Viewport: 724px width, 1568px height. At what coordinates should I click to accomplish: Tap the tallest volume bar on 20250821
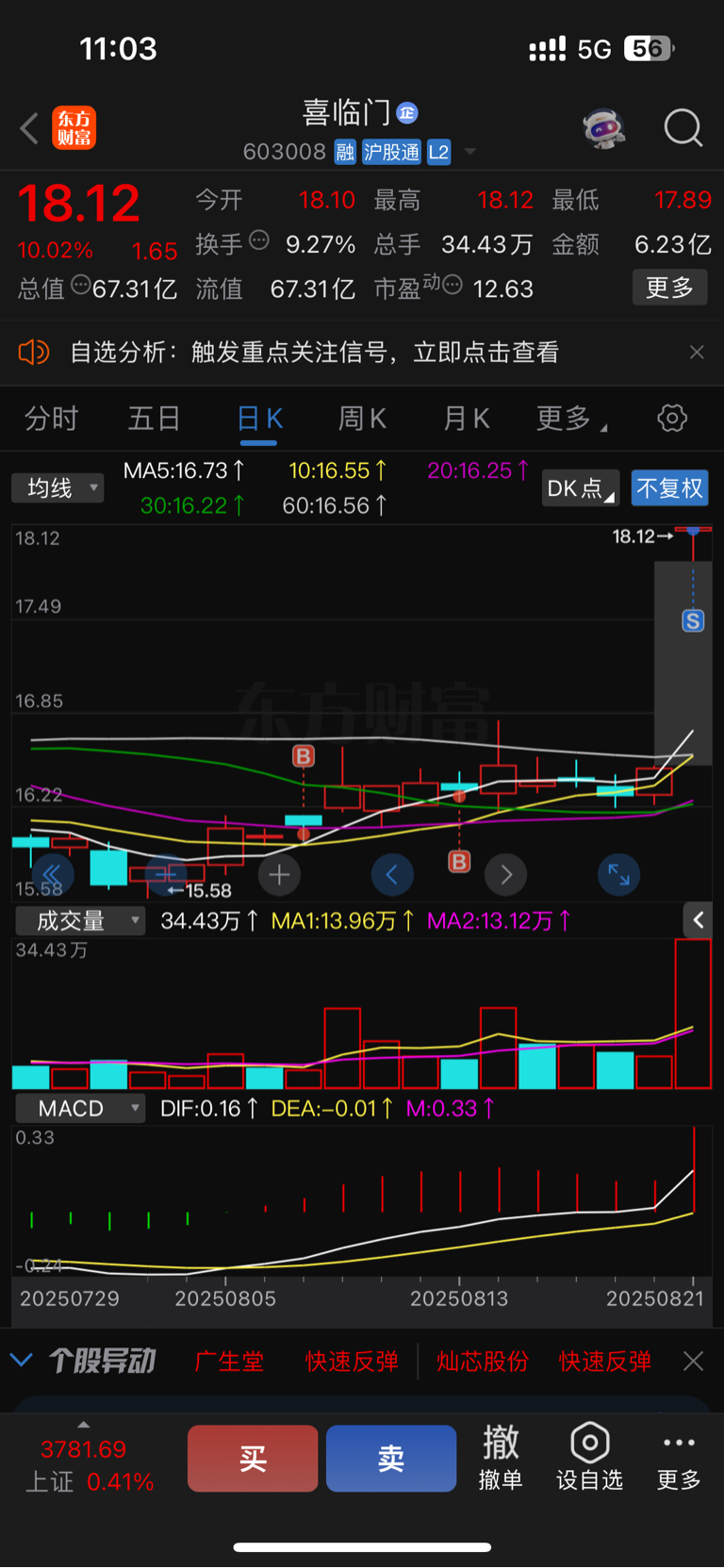coord(693,1014)
